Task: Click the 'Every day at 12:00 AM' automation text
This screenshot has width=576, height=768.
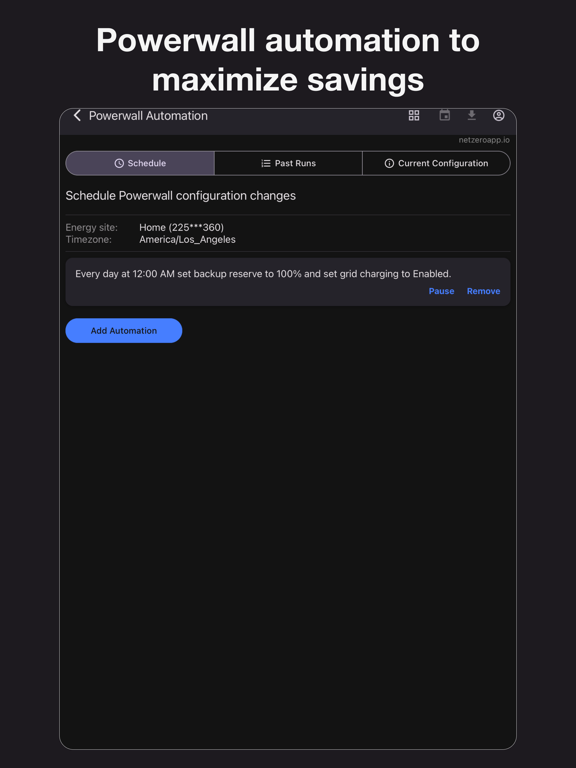Action: (263, 274)
